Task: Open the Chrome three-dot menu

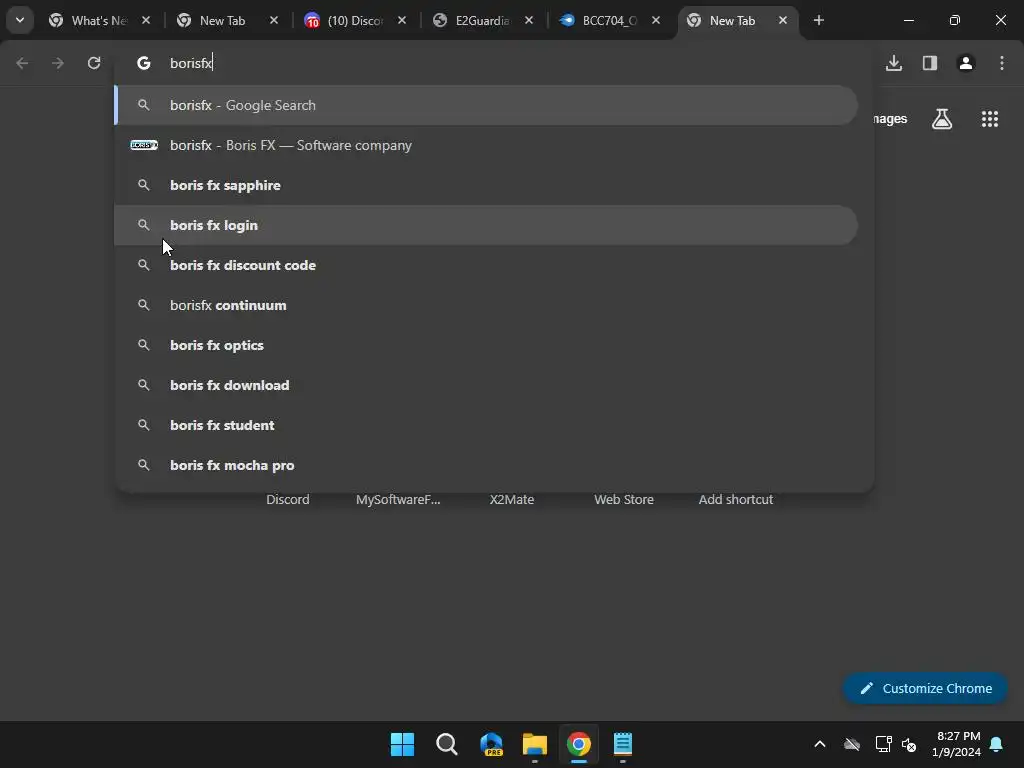Action: [x=1001, y=63]
